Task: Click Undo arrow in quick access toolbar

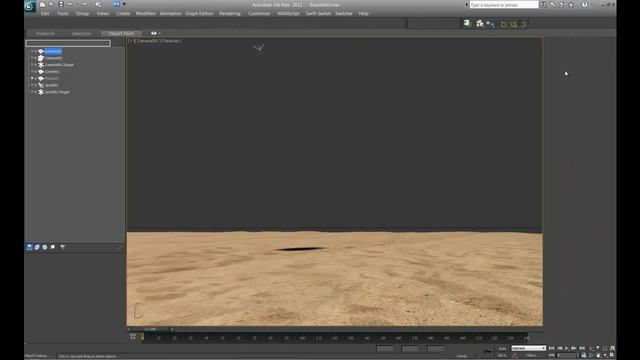Action: tap(70, 4)
